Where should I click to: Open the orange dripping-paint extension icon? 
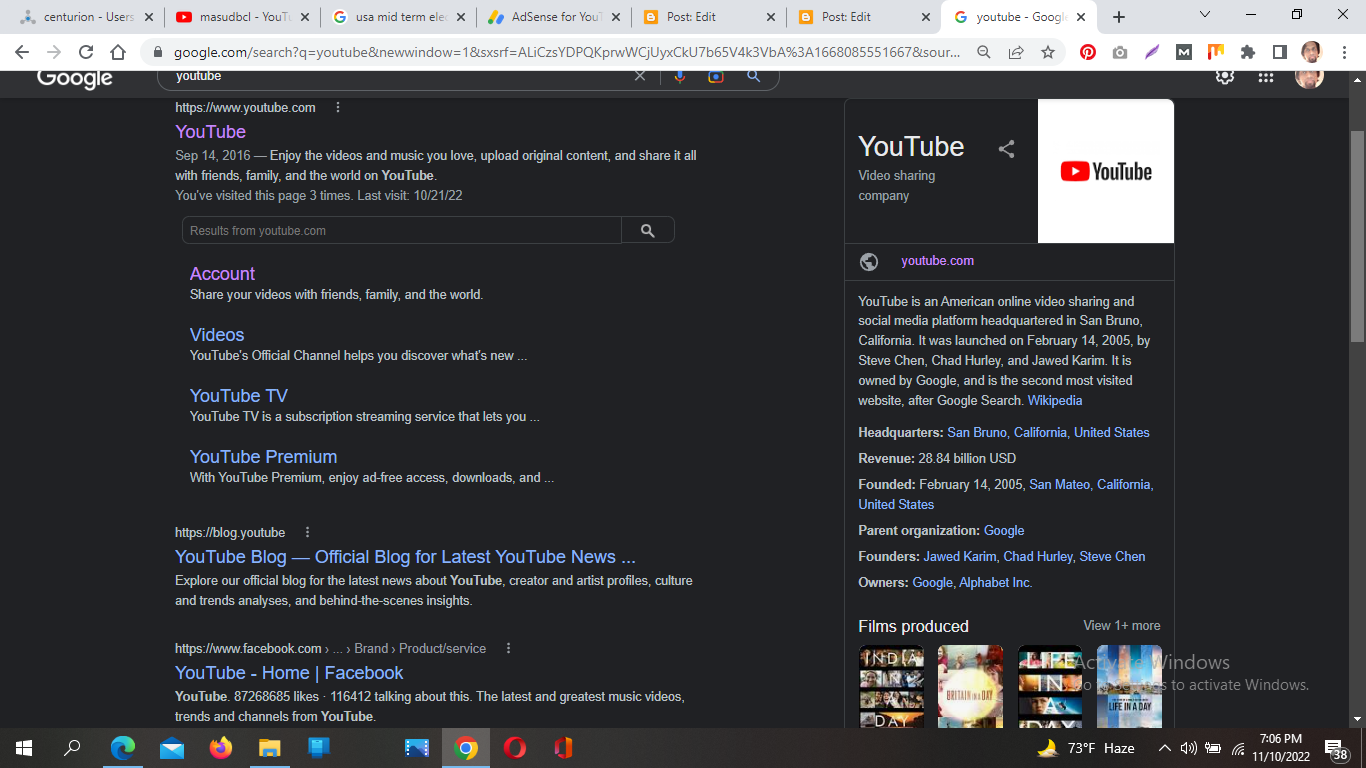(1216, 52)
